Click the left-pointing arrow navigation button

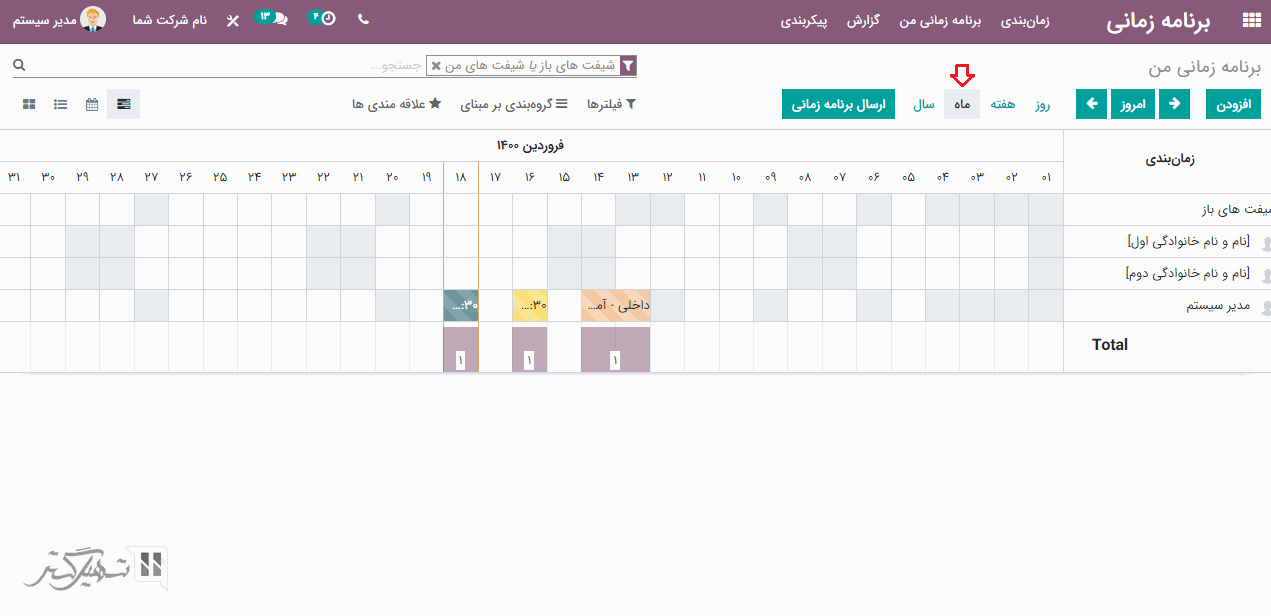pyautogui.click(x=1093, y=104)
